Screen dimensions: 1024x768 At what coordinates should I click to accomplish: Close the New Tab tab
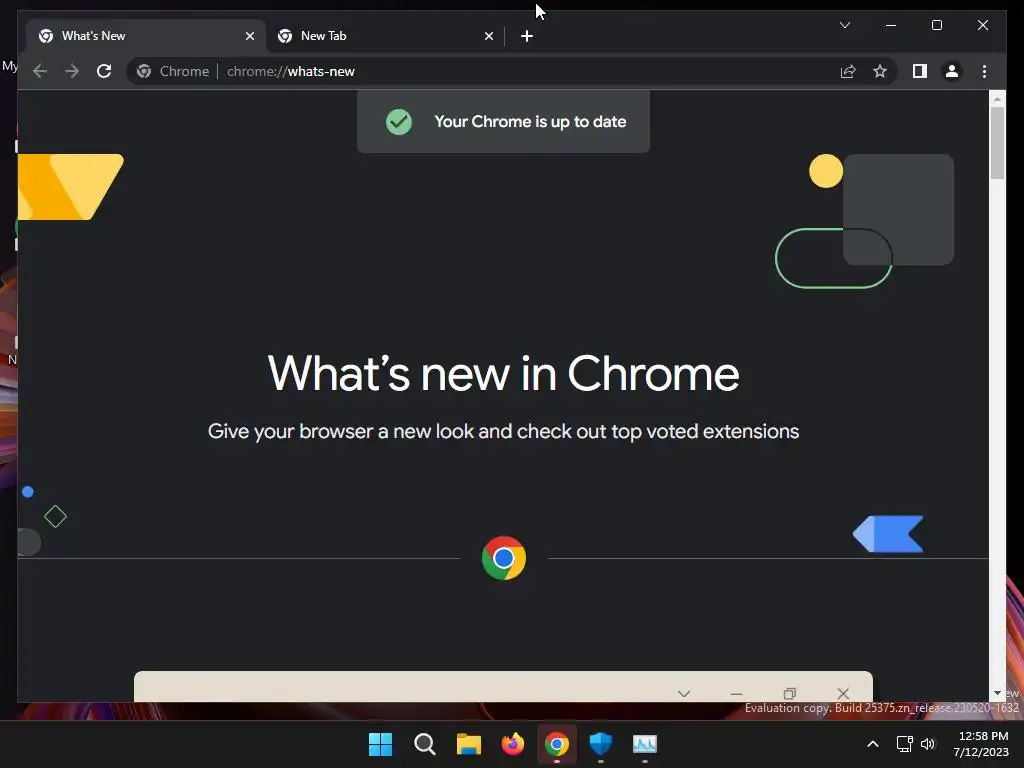coord(488,36)
